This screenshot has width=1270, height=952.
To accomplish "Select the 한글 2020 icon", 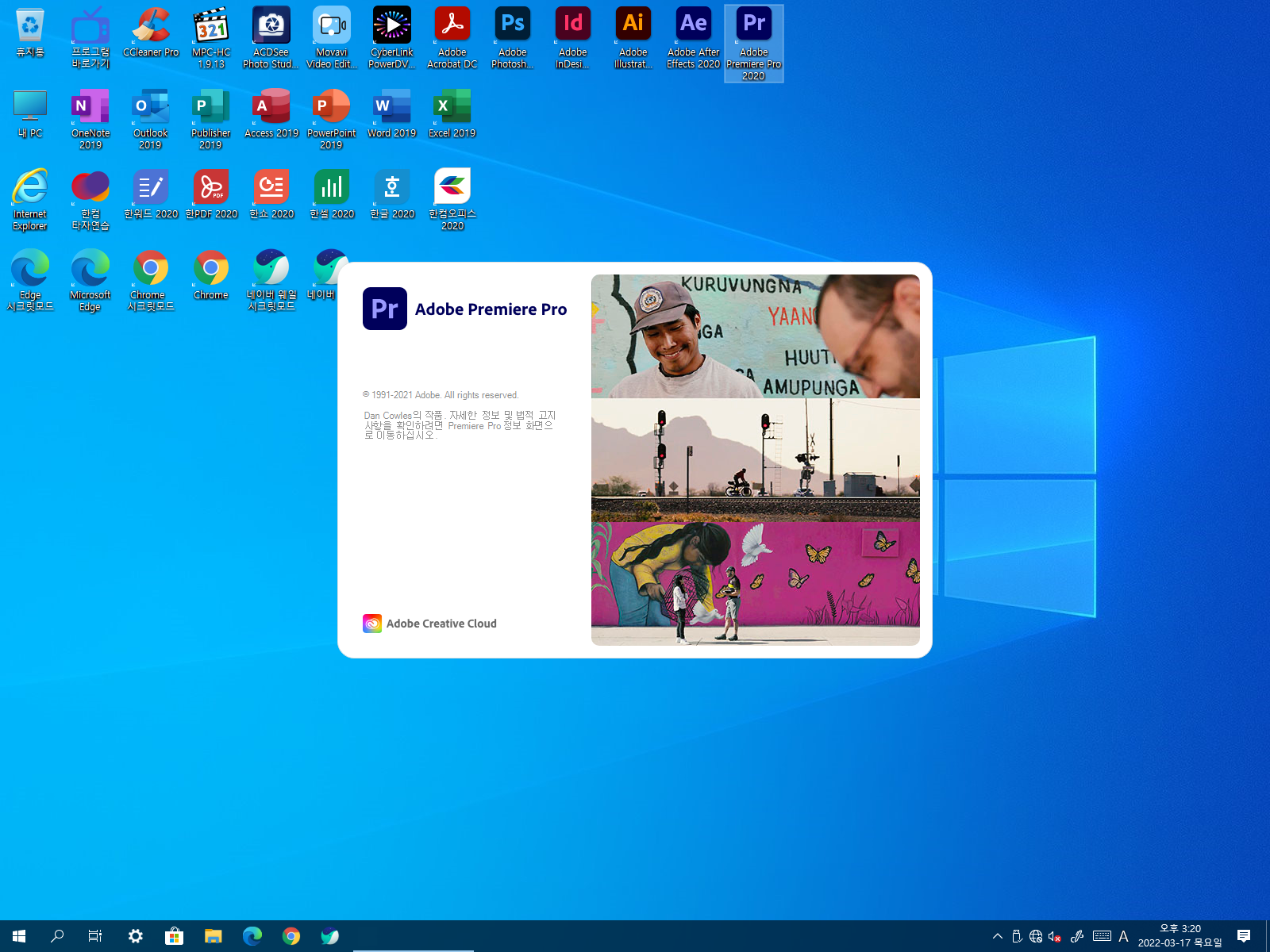I will pos(392,194).
